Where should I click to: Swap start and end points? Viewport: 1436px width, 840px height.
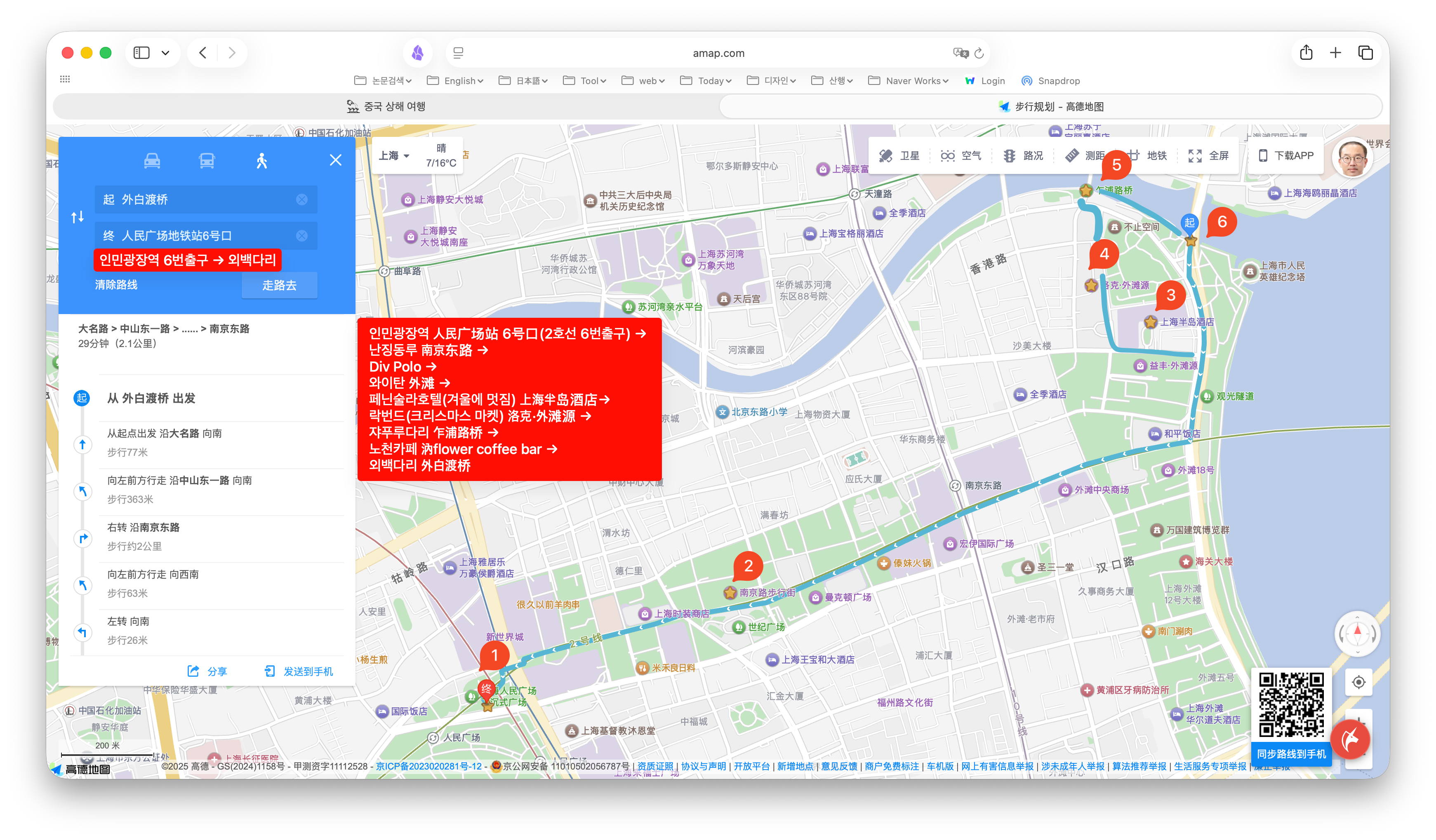[x=78, y=217]
